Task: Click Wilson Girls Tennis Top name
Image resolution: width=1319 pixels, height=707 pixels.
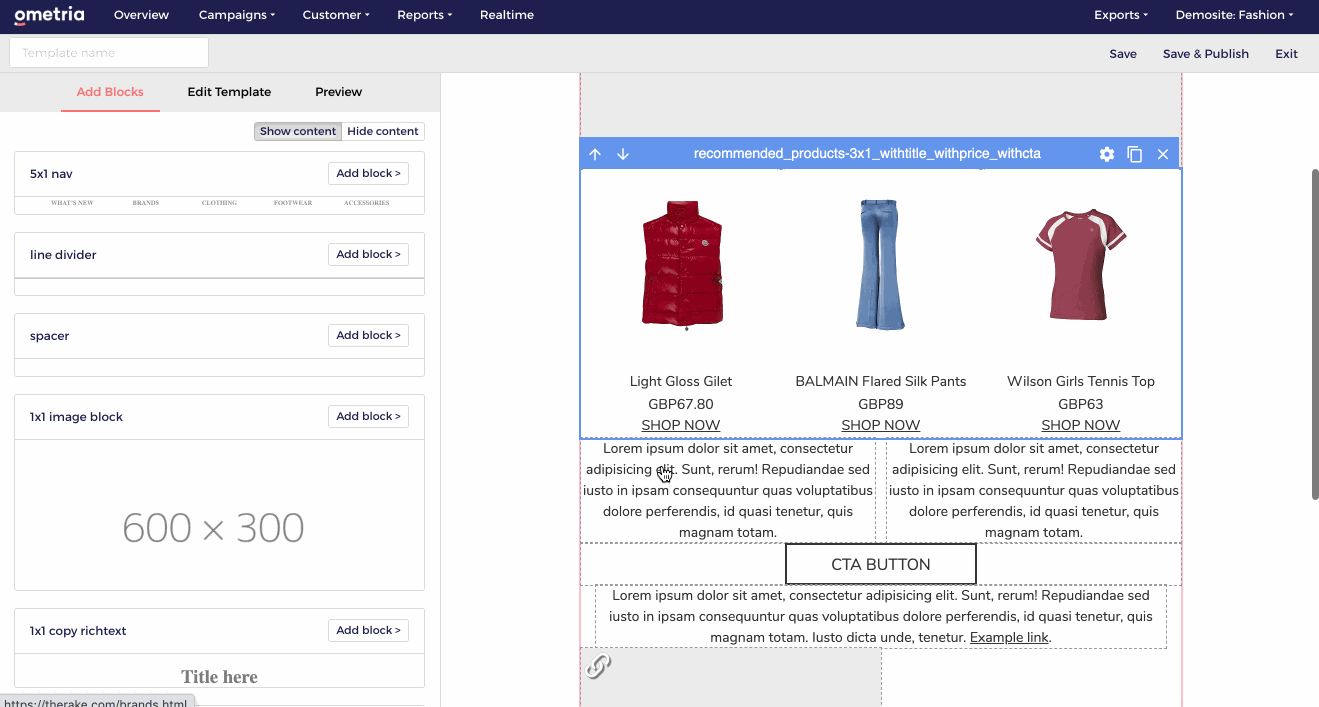Action: 1081,381
